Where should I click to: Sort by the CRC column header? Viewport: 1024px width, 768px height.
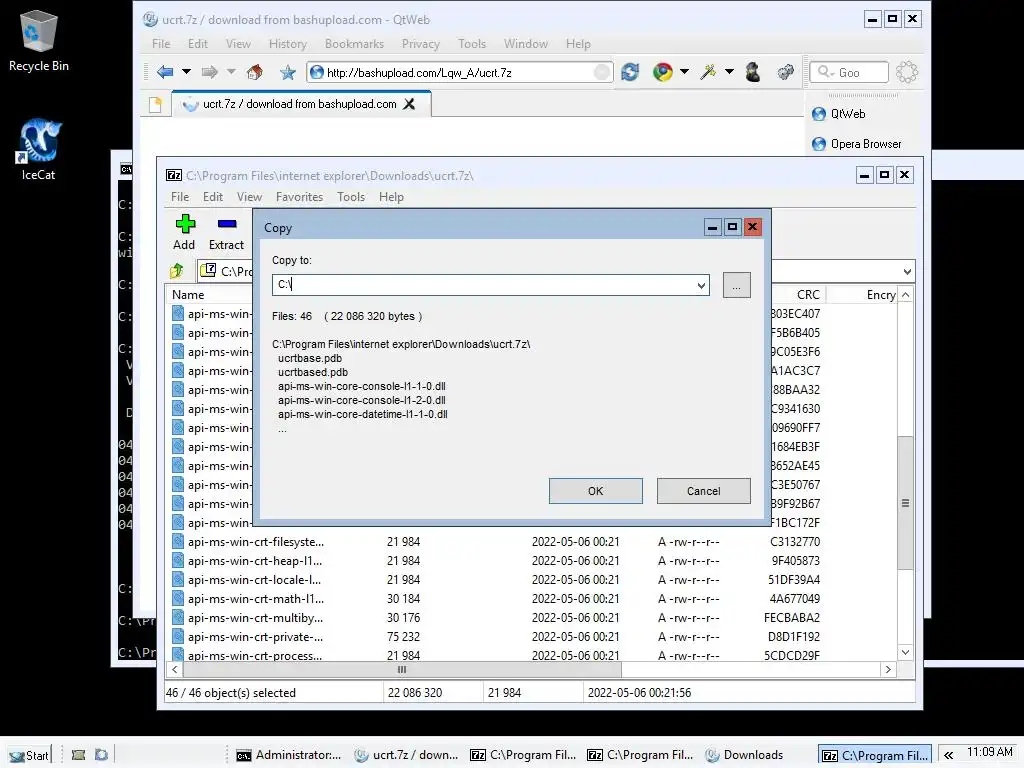click(808, 295)
